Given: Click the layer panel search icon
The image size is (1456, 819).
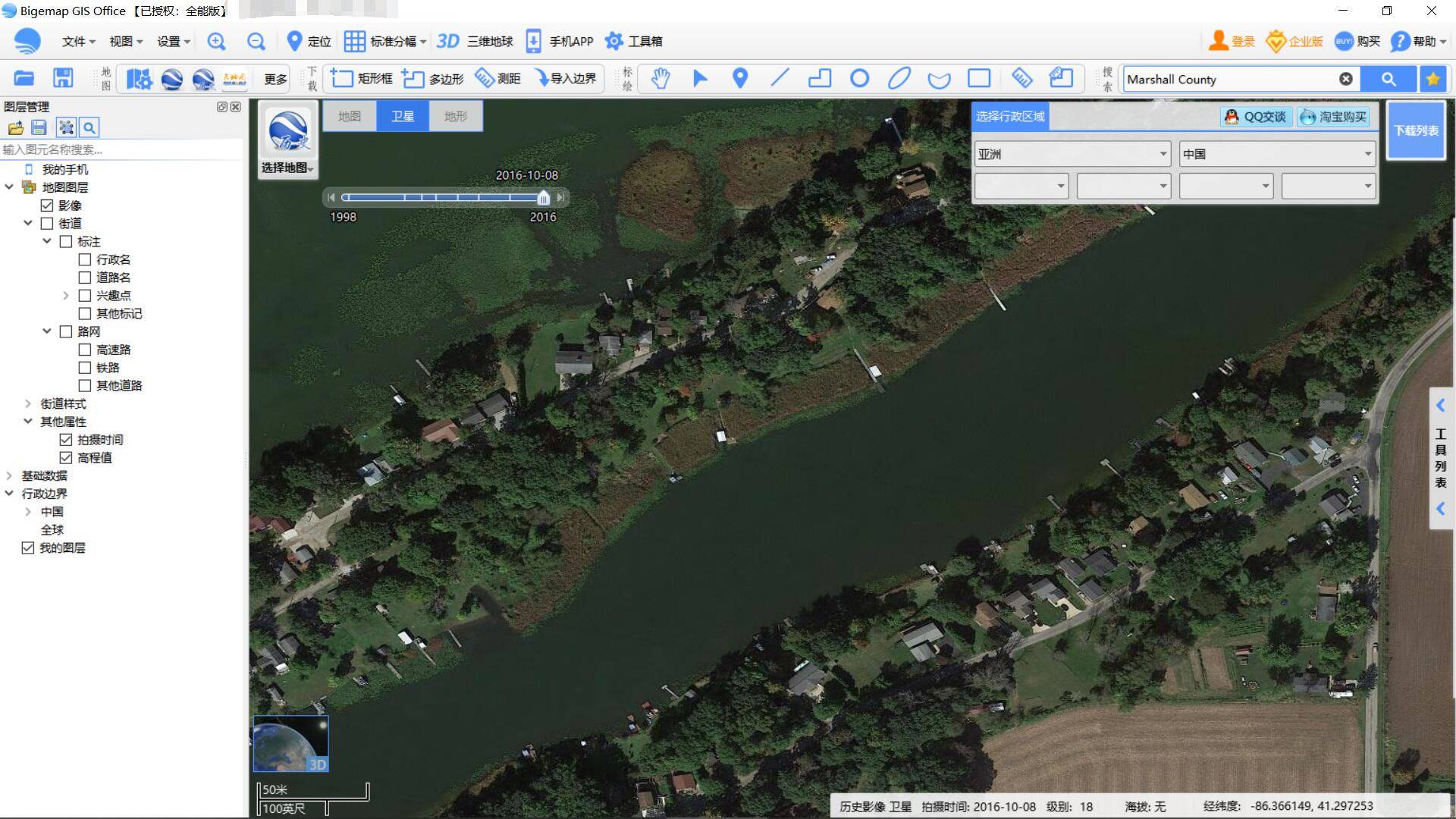Looking at the screenshot, I should coord(89,127).
